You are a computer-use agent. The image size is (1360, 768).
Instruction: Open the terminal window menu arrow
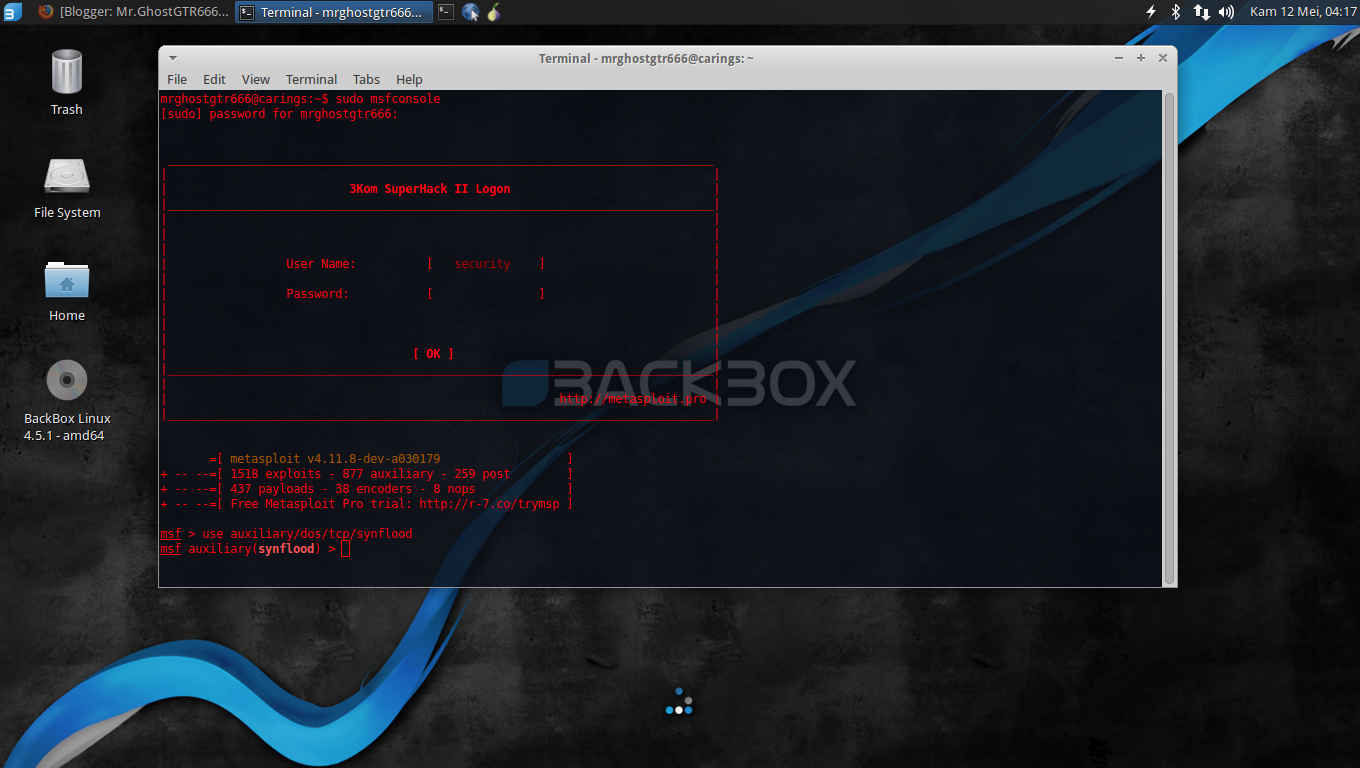tap(172, 57)
